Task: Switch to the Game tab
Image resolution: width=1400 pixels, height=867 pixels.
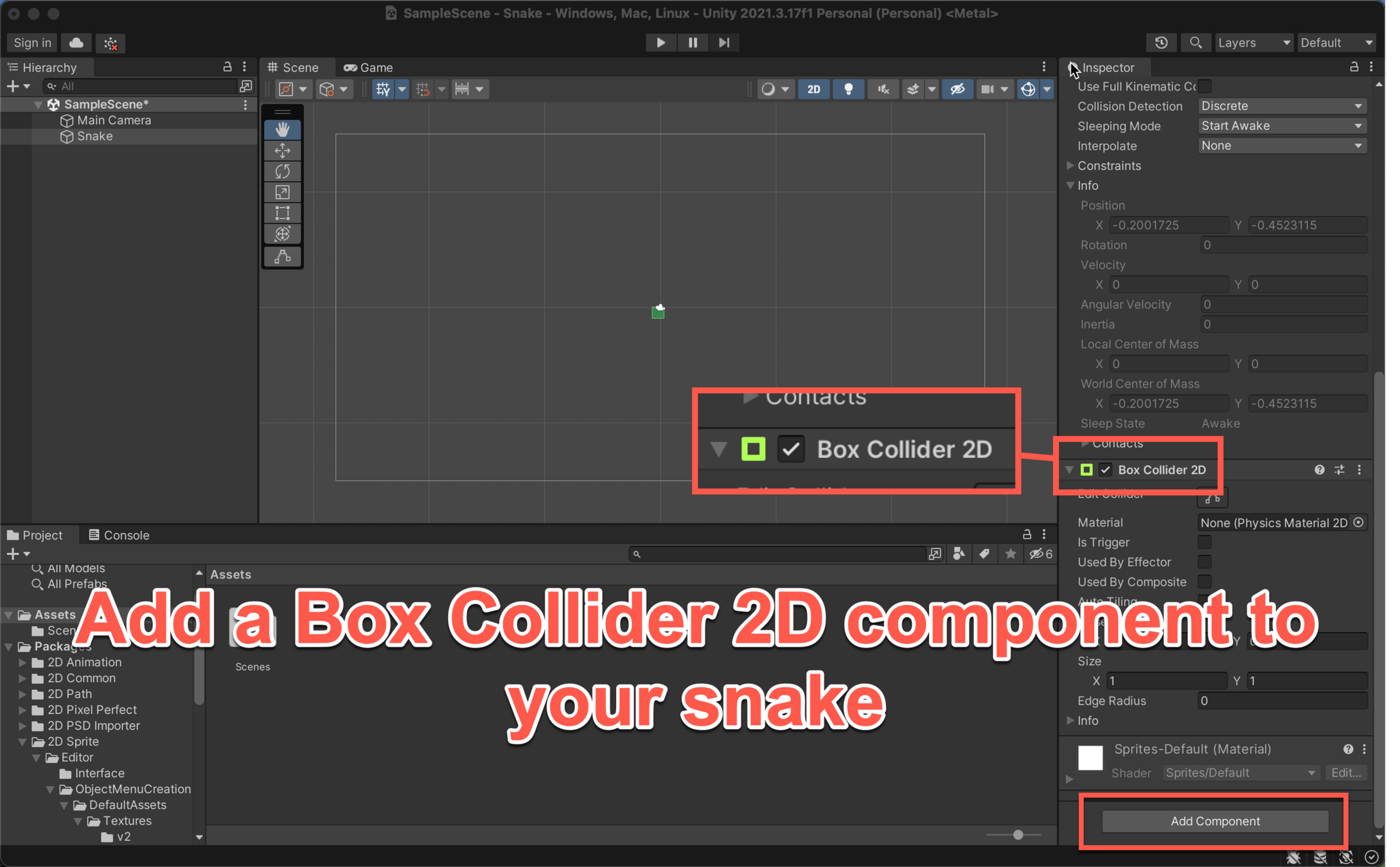Action: point(369,67)
